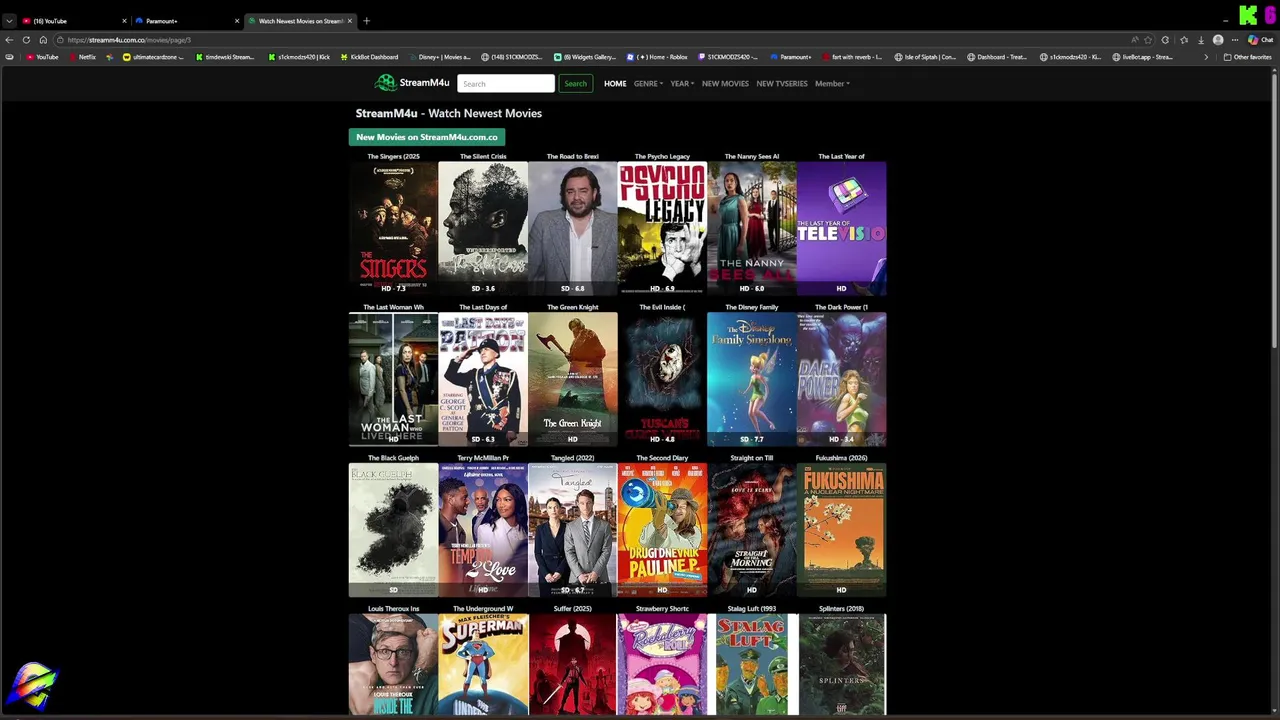Viewport: 1280px width, 720px height.
Task: Open the ultimatecardzone bookmark
Action: [x=153, y=57]
